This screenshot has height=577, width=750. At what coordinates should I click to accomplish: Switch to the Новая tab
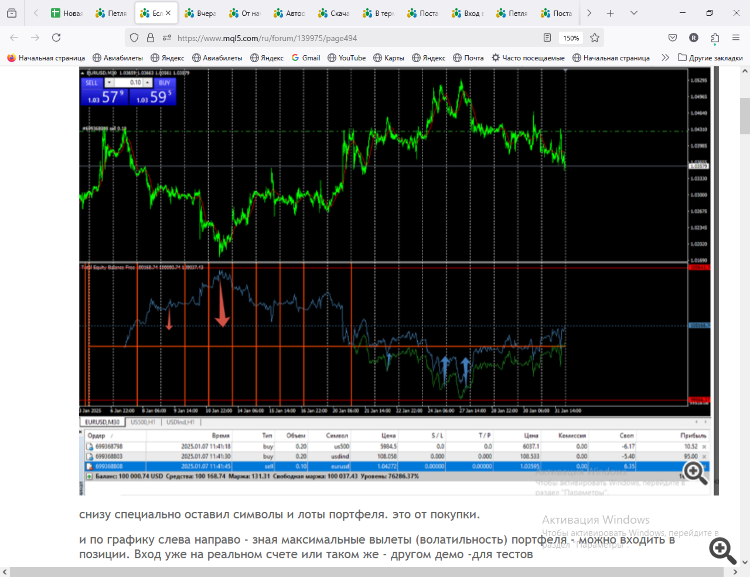66,13
